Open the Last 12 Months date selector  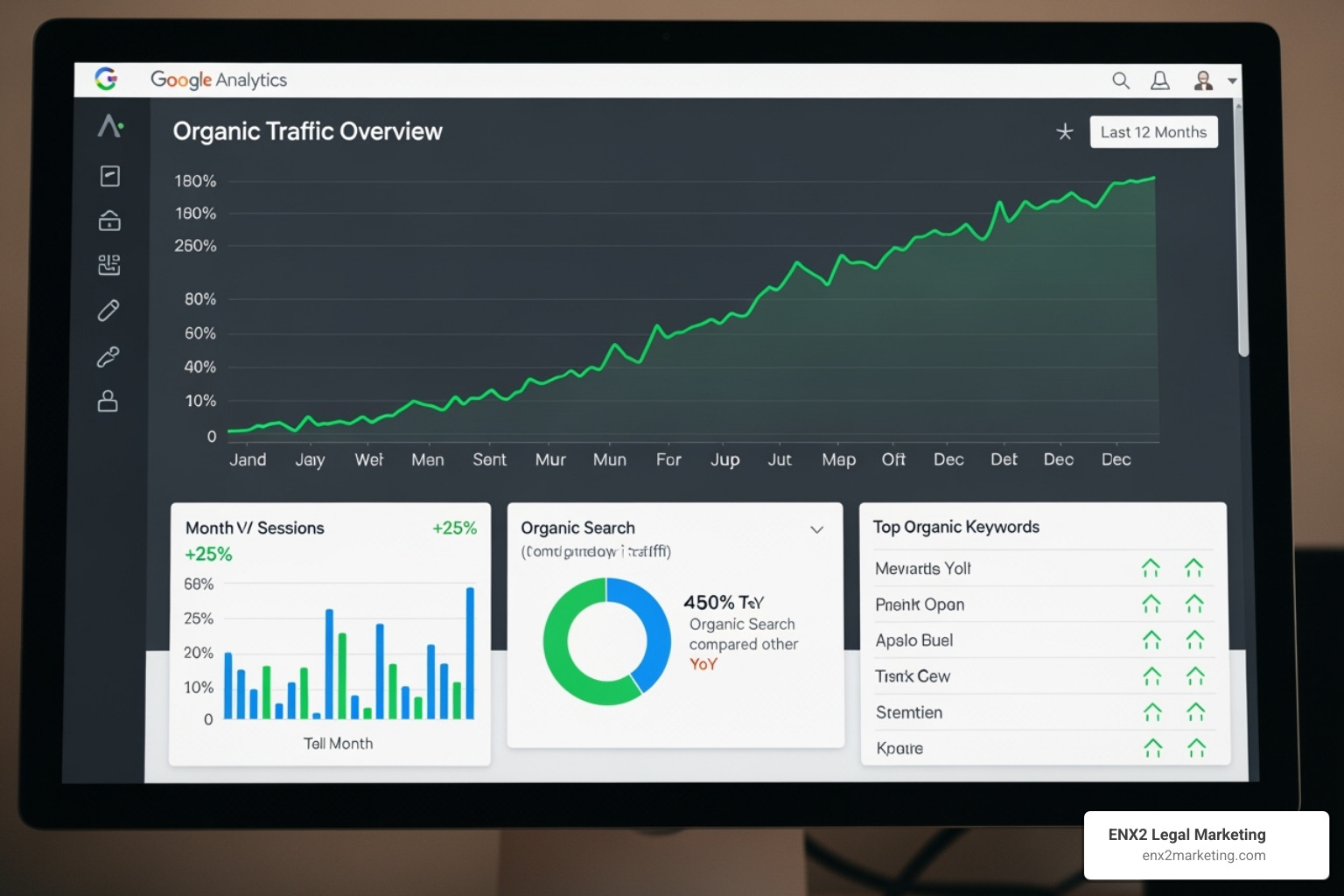pyautogui.click(x=1153, y=131)
